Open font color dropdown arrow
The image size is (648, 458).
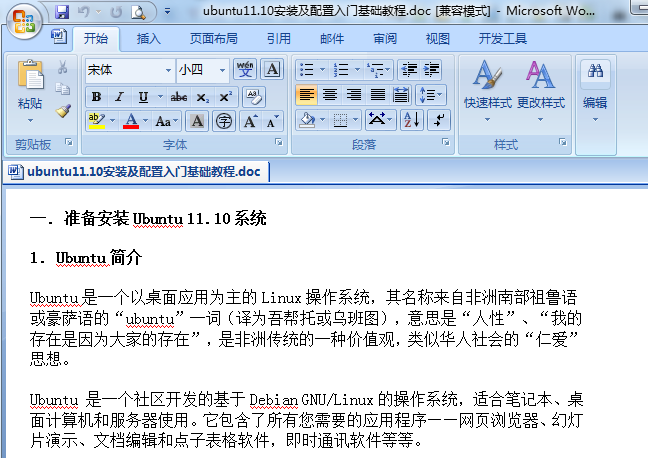[145, 121]
